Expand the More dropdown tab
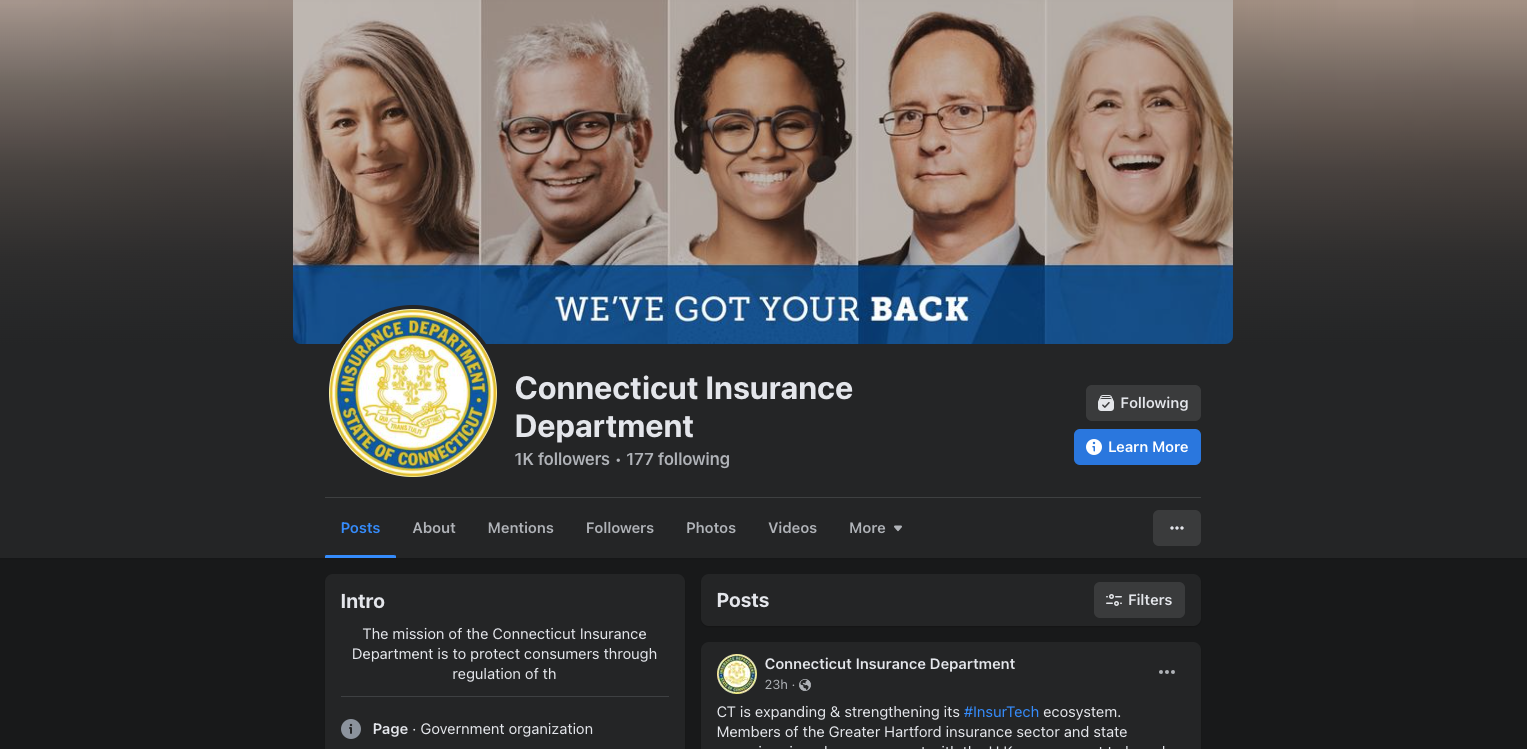Screen dimensions: 1527x749 (876, 528)
